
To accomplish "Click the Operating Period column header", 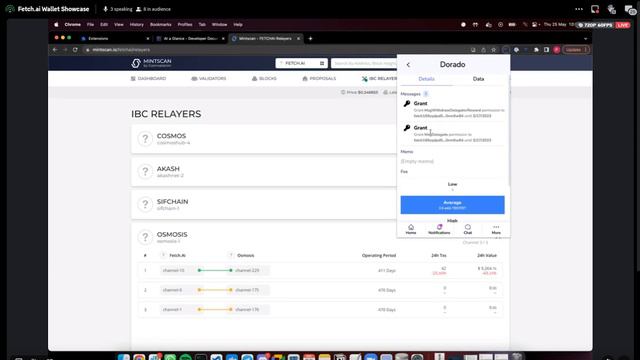I will pos(379,256).
